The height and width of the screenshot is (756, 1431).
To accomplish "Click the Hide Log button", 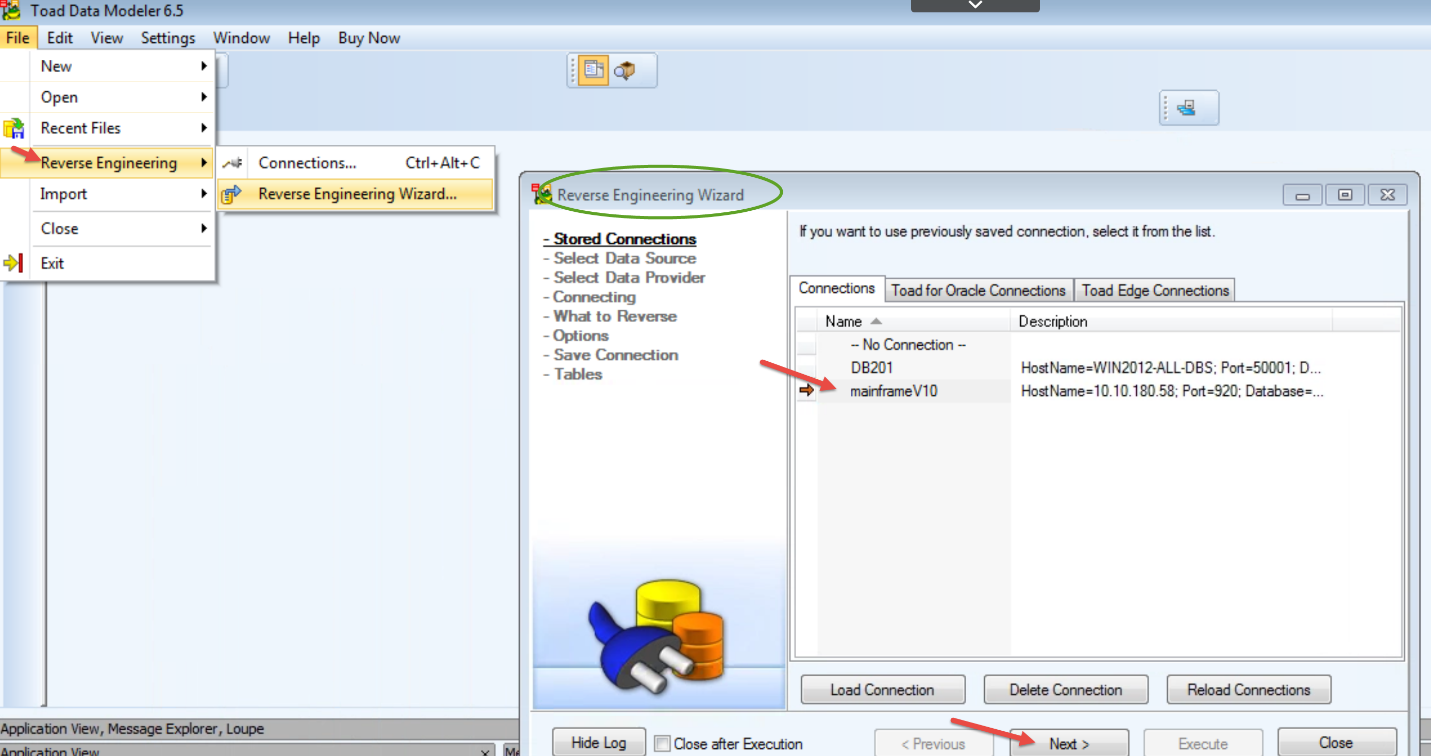I will pyautogui.click(x=599, y=742).
